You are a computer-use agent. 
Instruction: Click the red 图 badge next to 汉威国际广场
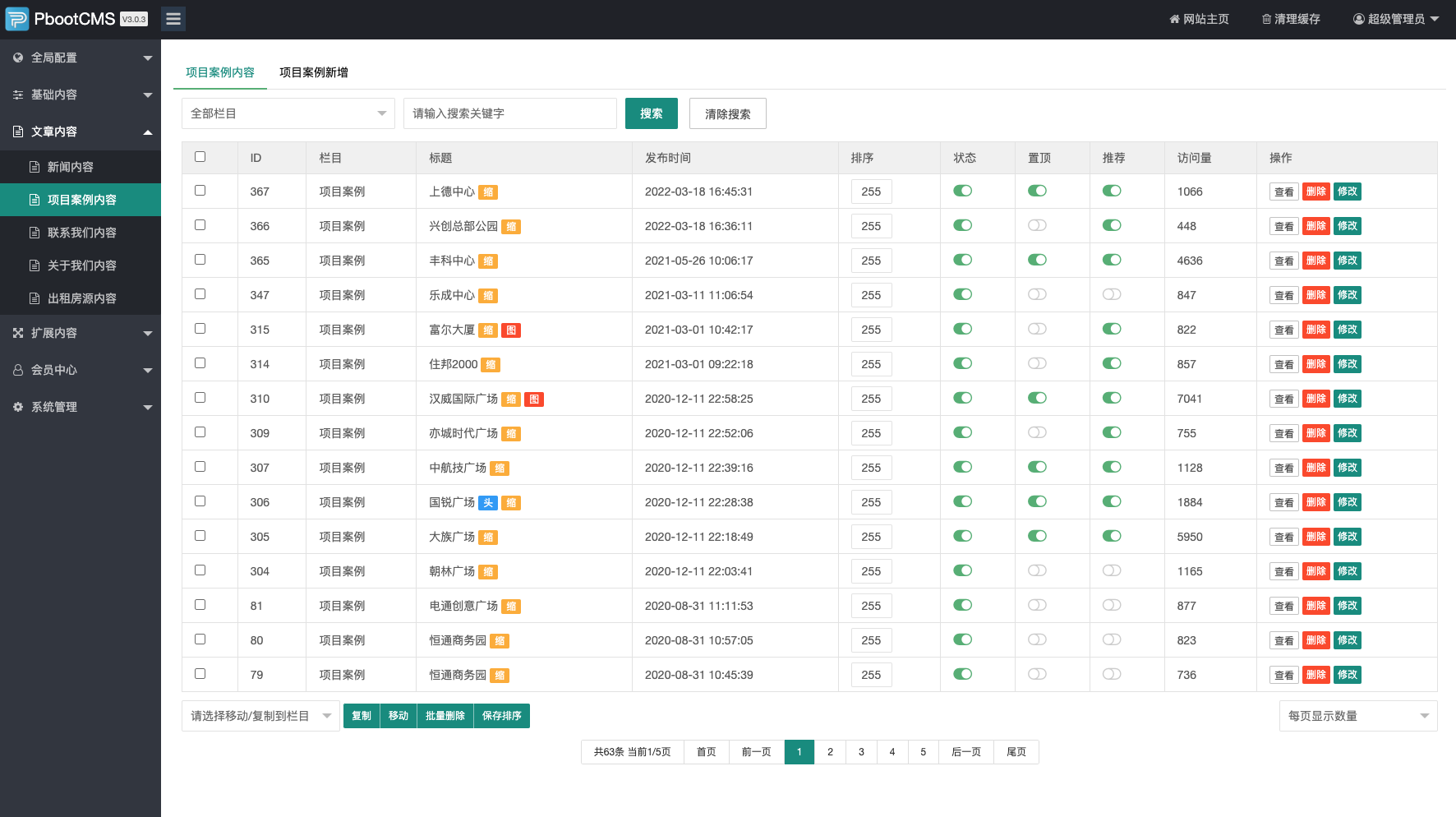pos(534,399)
